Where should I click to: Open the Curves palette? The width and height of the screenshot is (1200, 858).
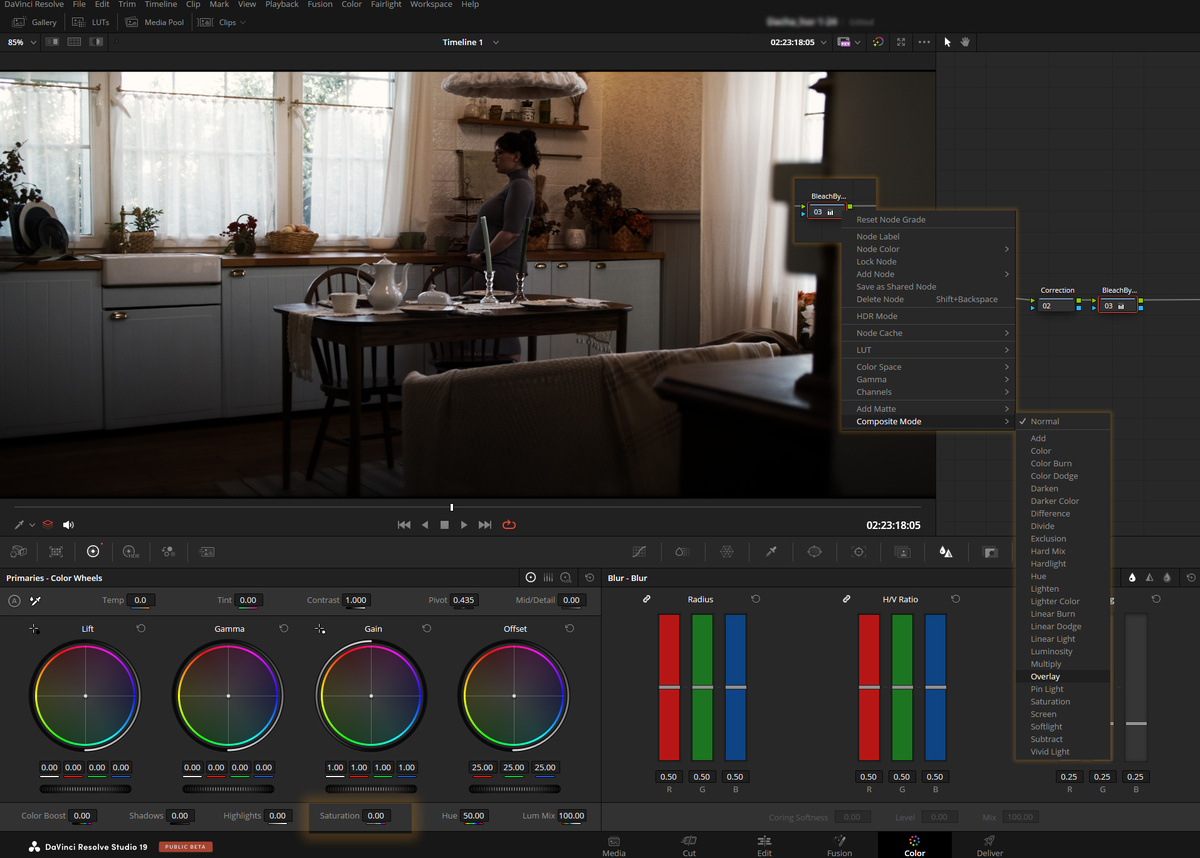638,551
